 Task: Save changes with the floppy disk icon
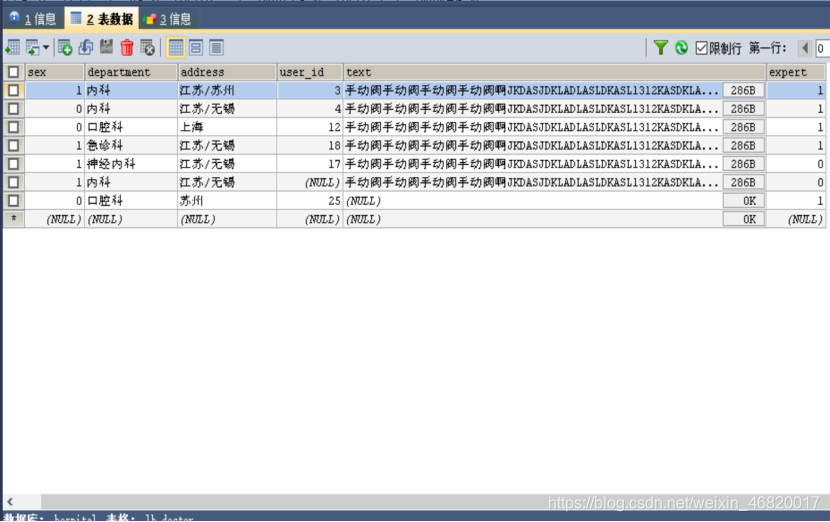point(106,47)
